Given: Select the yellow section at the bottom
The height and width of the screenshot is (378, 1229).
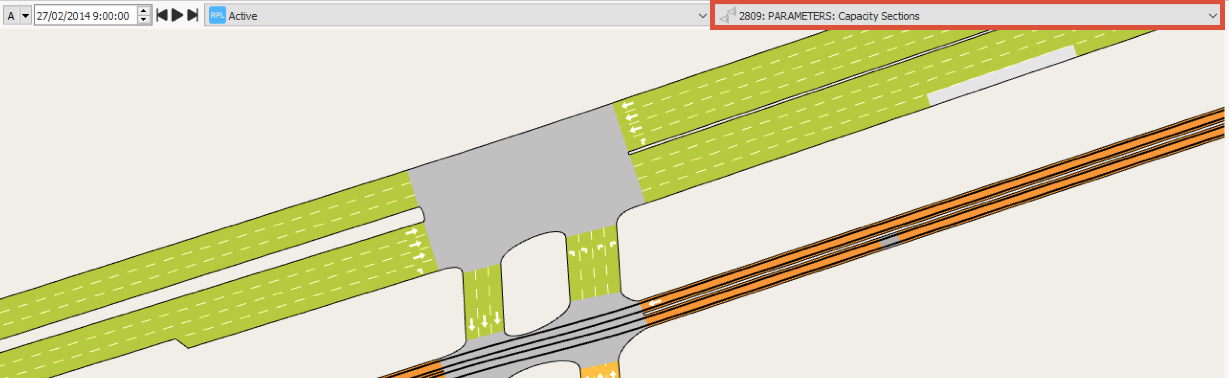Looking at the screenshot, I should click(x=600, y=371).
